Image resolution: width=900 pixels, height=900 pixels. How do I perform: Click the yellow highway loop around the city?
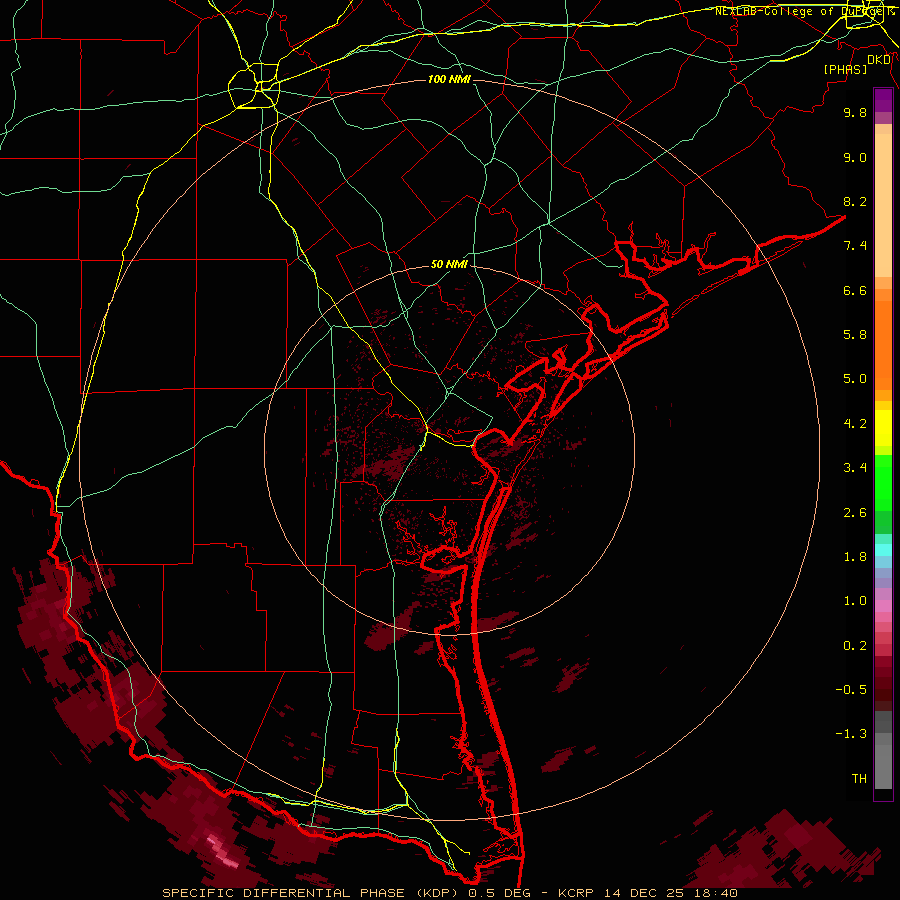click(254, 86)
